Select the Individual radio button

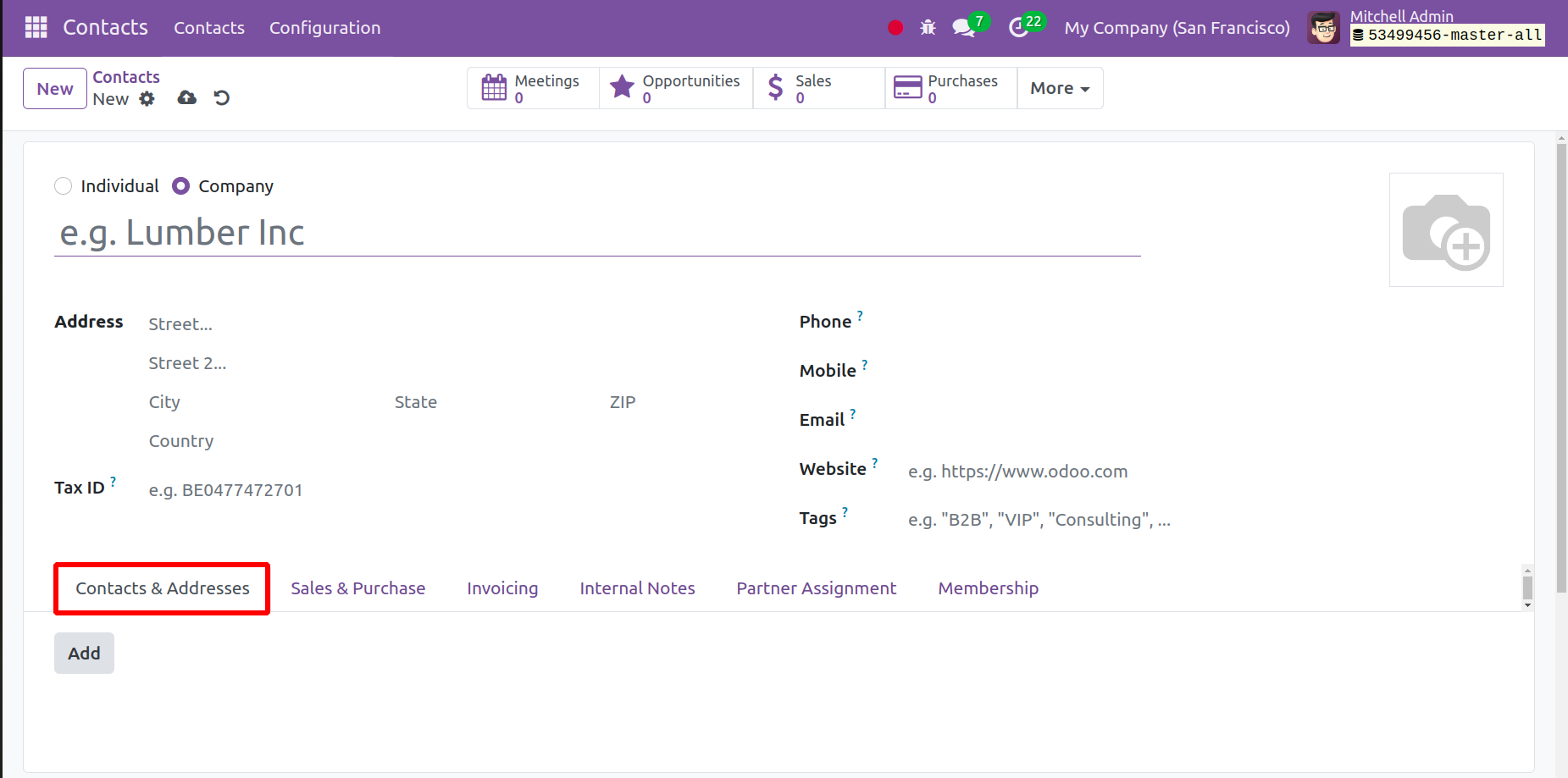[63, 186]
